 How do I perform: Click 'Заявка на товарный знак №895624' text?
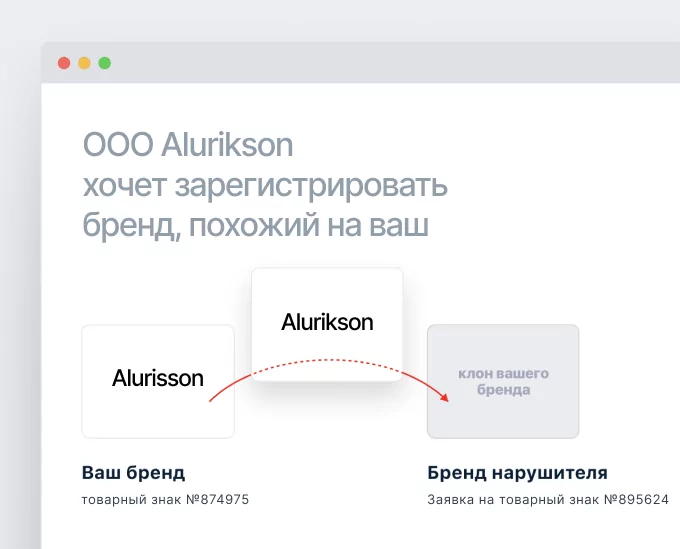548,500
